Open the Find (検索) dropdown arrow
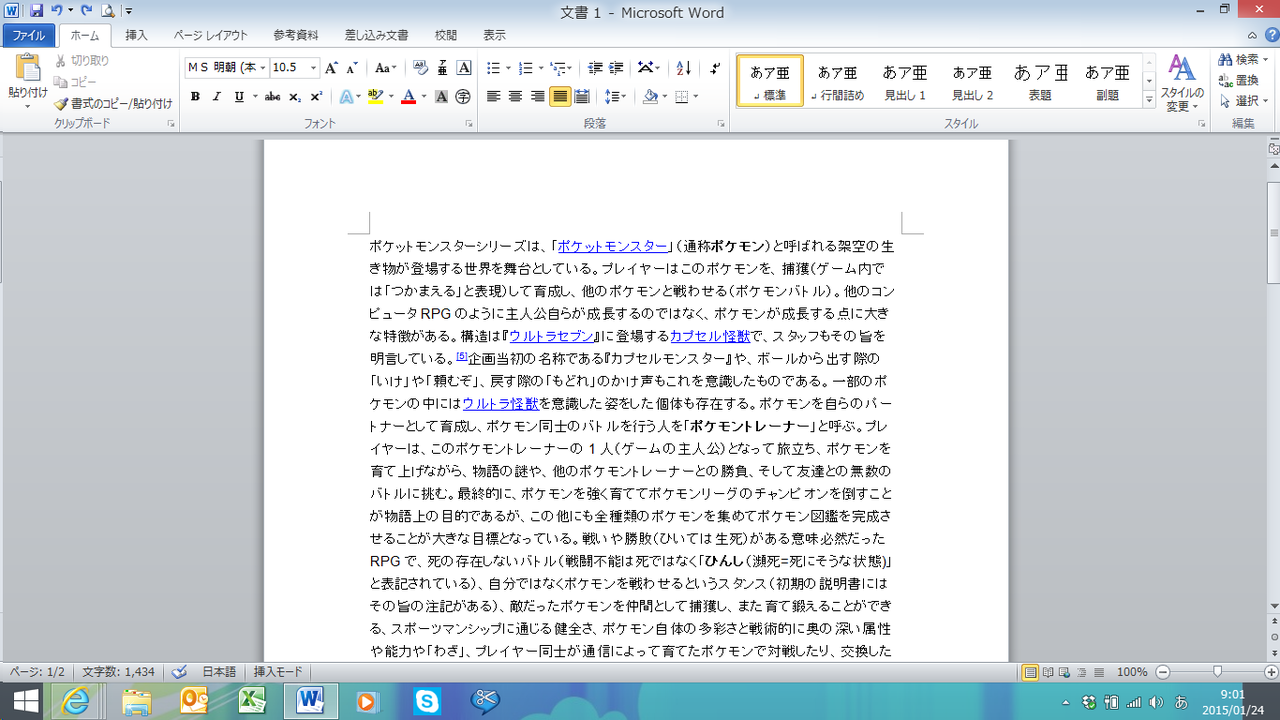Viewport: 1280px width, 720px height. pos(1266,59)
